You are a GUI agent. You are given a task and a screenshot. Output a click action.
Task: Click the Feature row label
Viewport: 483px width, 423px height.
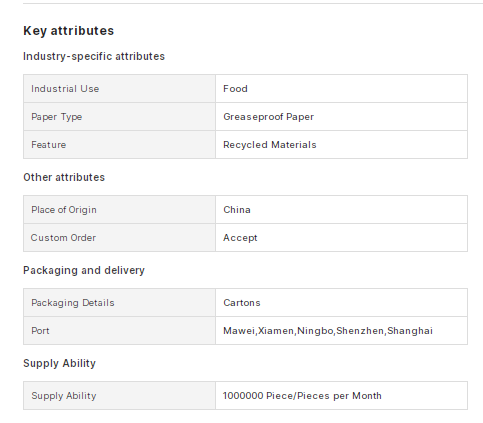tap(49, 145)
